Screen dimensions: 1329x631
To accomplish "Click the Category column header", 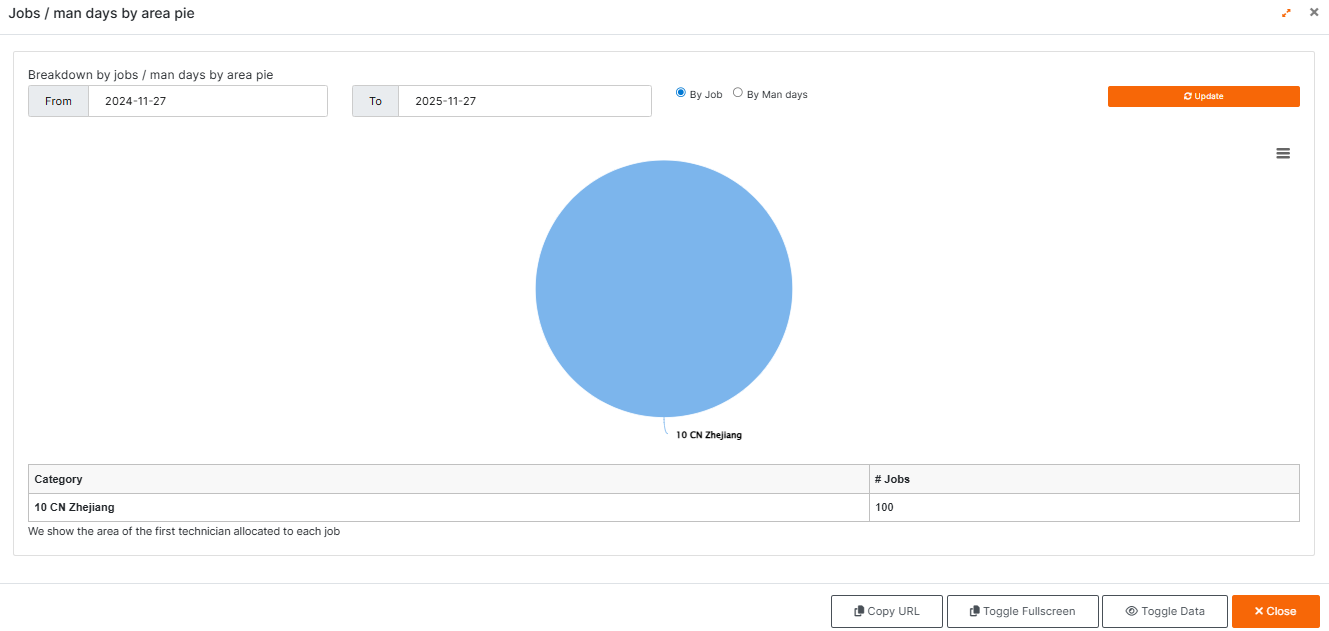I will click(59, 479).
